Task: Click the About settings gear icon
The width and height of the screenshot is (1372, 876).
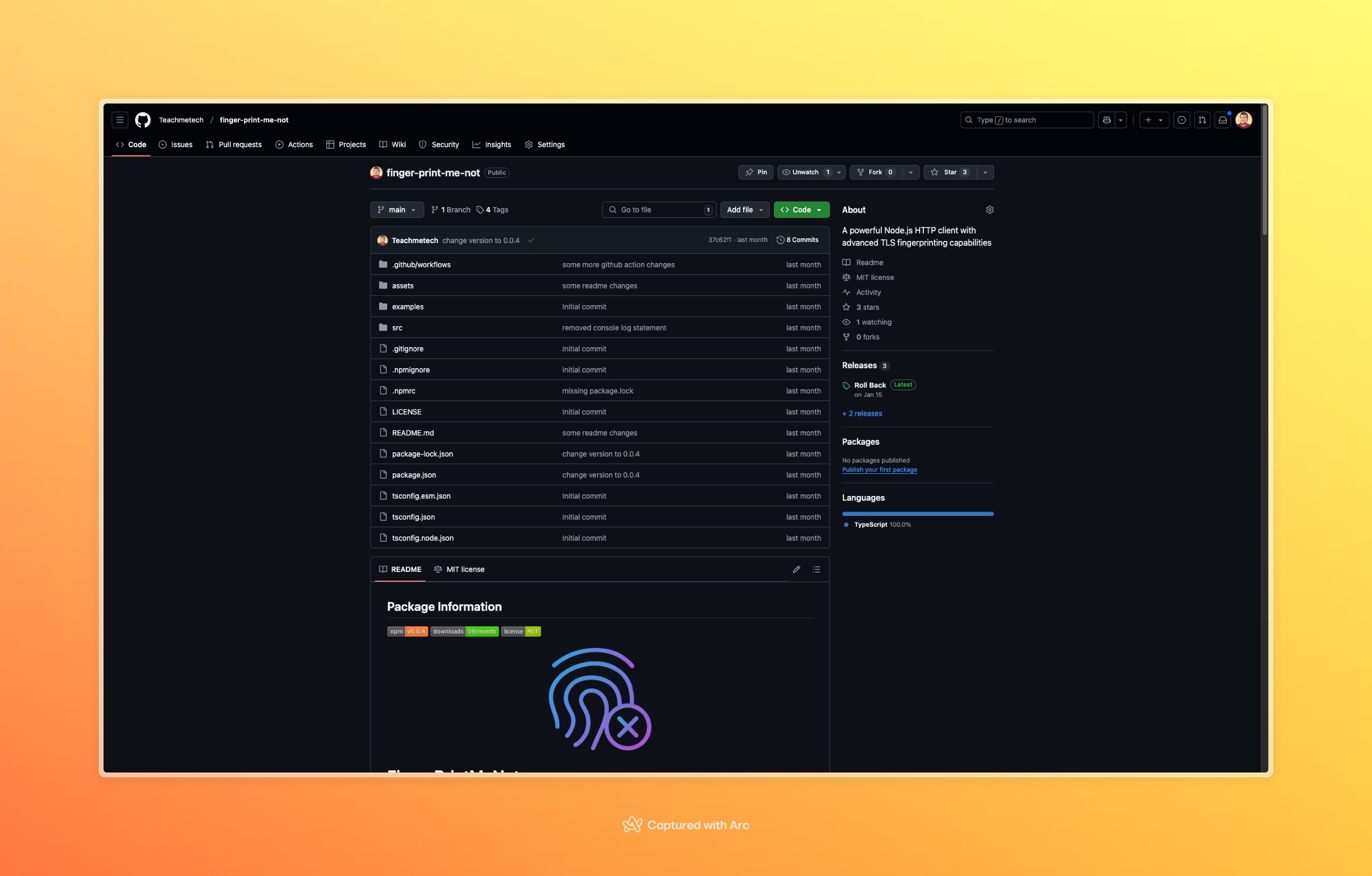Action: point(990,210)
